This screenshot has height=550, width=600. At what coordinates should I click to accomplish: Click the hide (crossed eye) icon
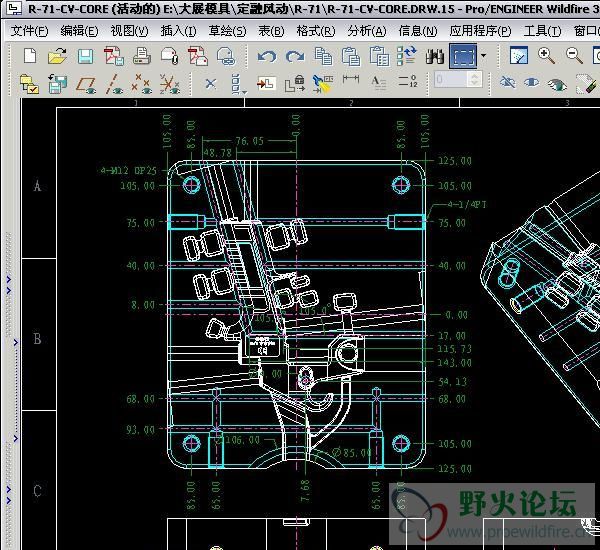tap(508, 82)
